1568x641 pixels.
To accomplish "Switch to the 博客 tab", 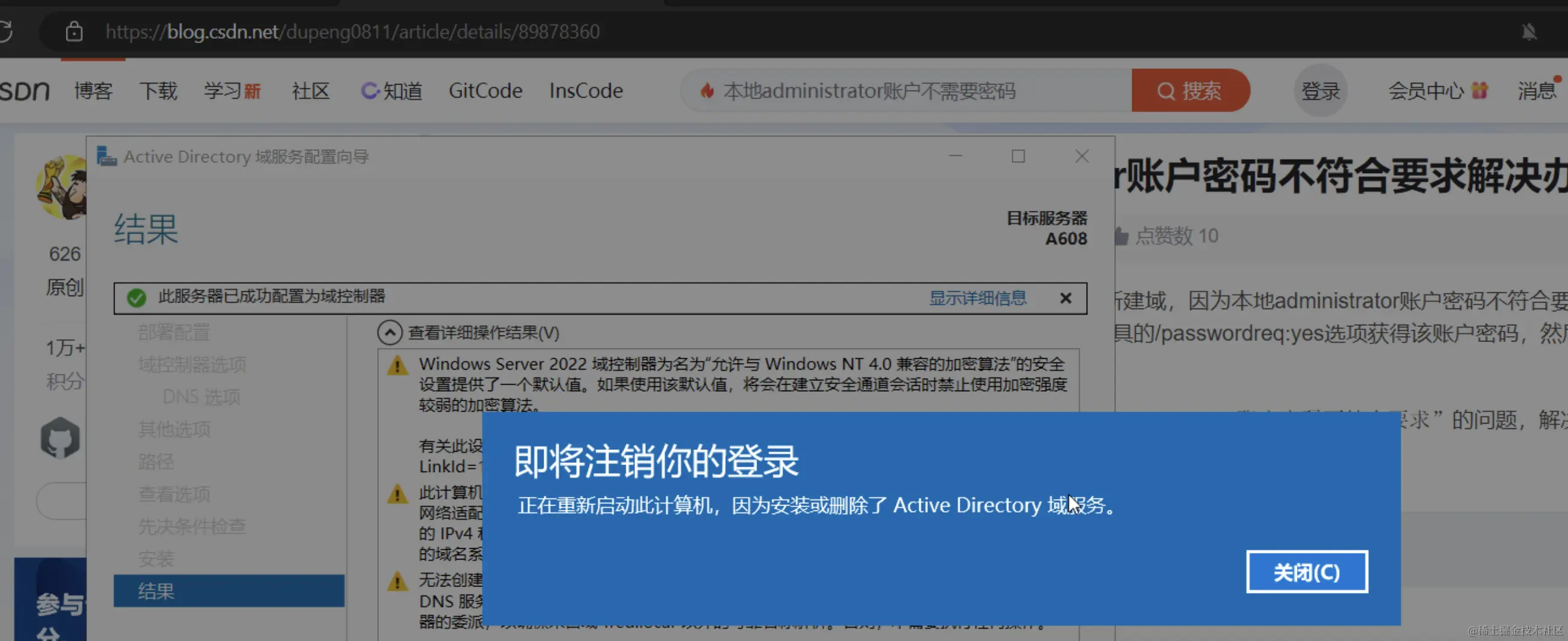I will coord(92,90).
